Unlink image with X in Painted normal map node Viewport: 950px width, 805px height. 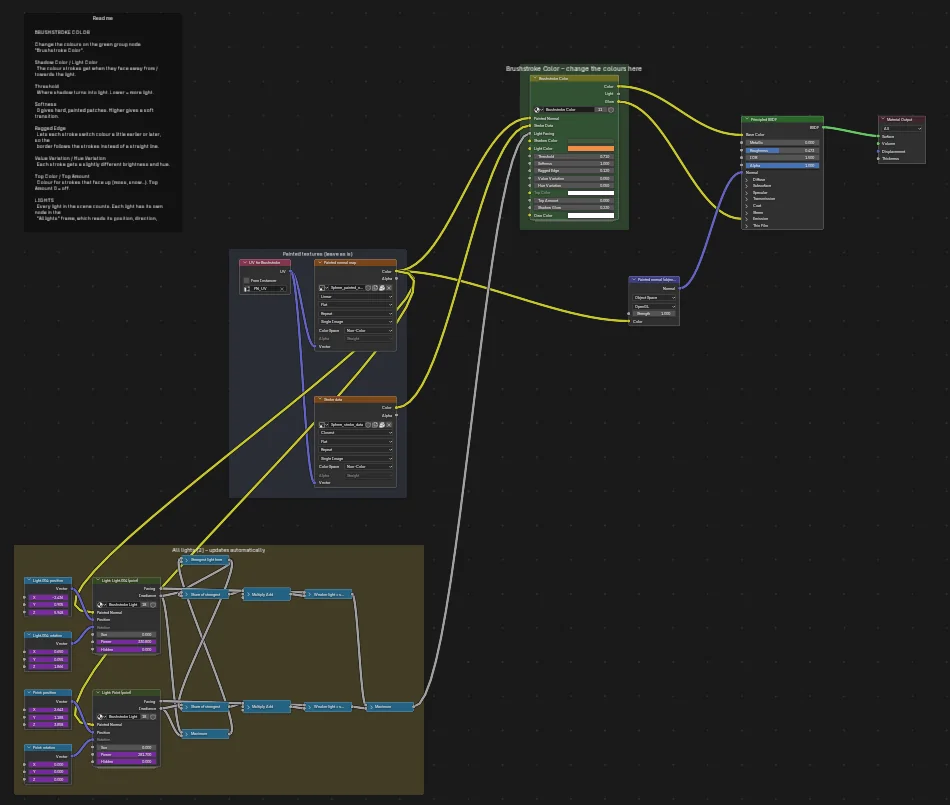389,288
